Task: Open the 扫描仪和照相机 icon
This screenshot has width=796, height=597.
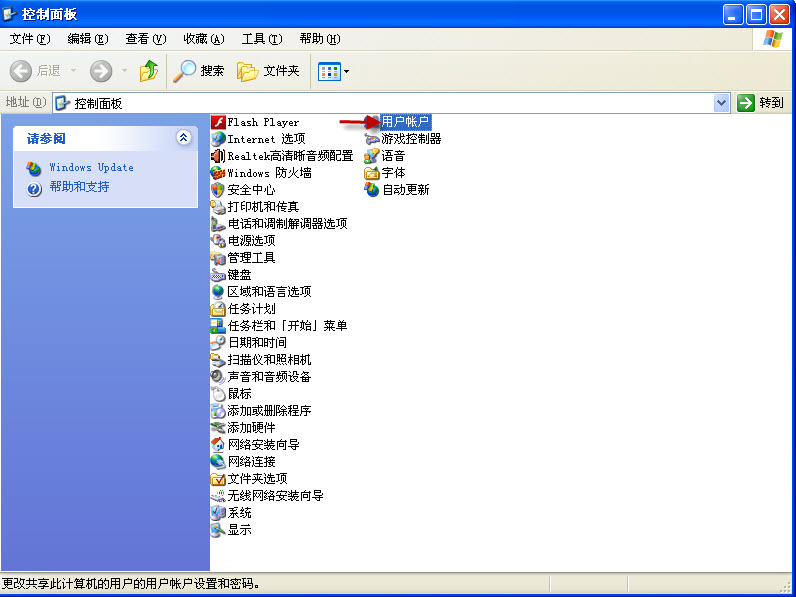Action: [218, 360]
